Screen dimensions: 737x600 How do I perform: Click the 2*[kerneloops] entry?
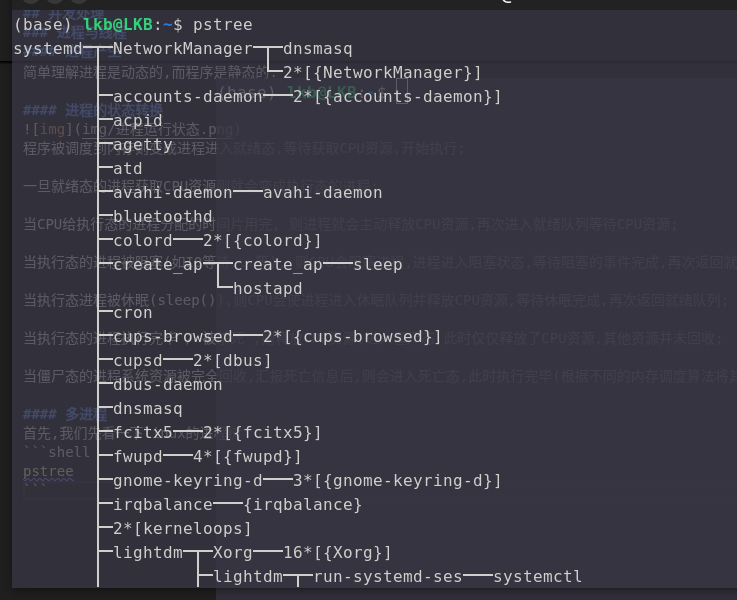[x=182, y=529]
